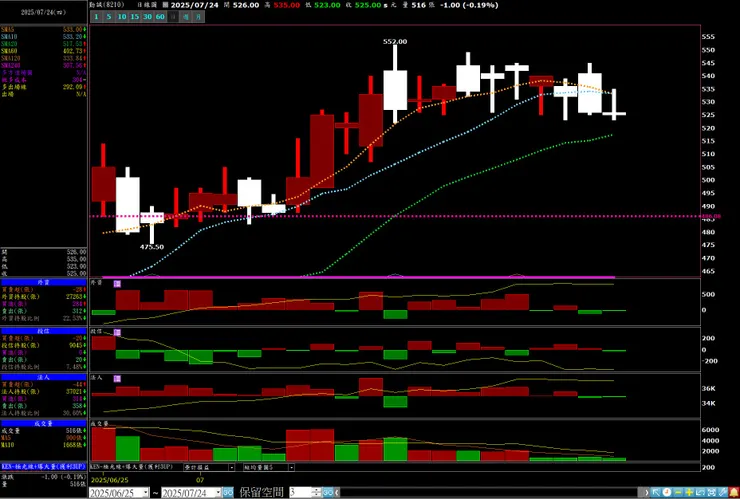Click the SMA10 indicator row
The height and width of the screenshot is (499, 740).
tap(43, 37)
